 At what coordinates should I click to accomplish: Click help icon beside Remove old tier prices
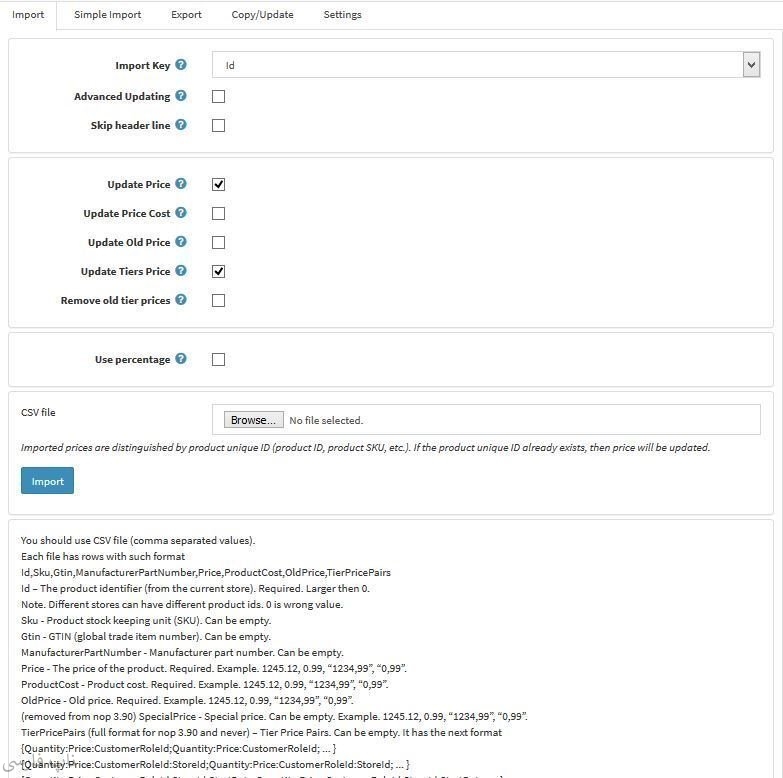[181, 300]
